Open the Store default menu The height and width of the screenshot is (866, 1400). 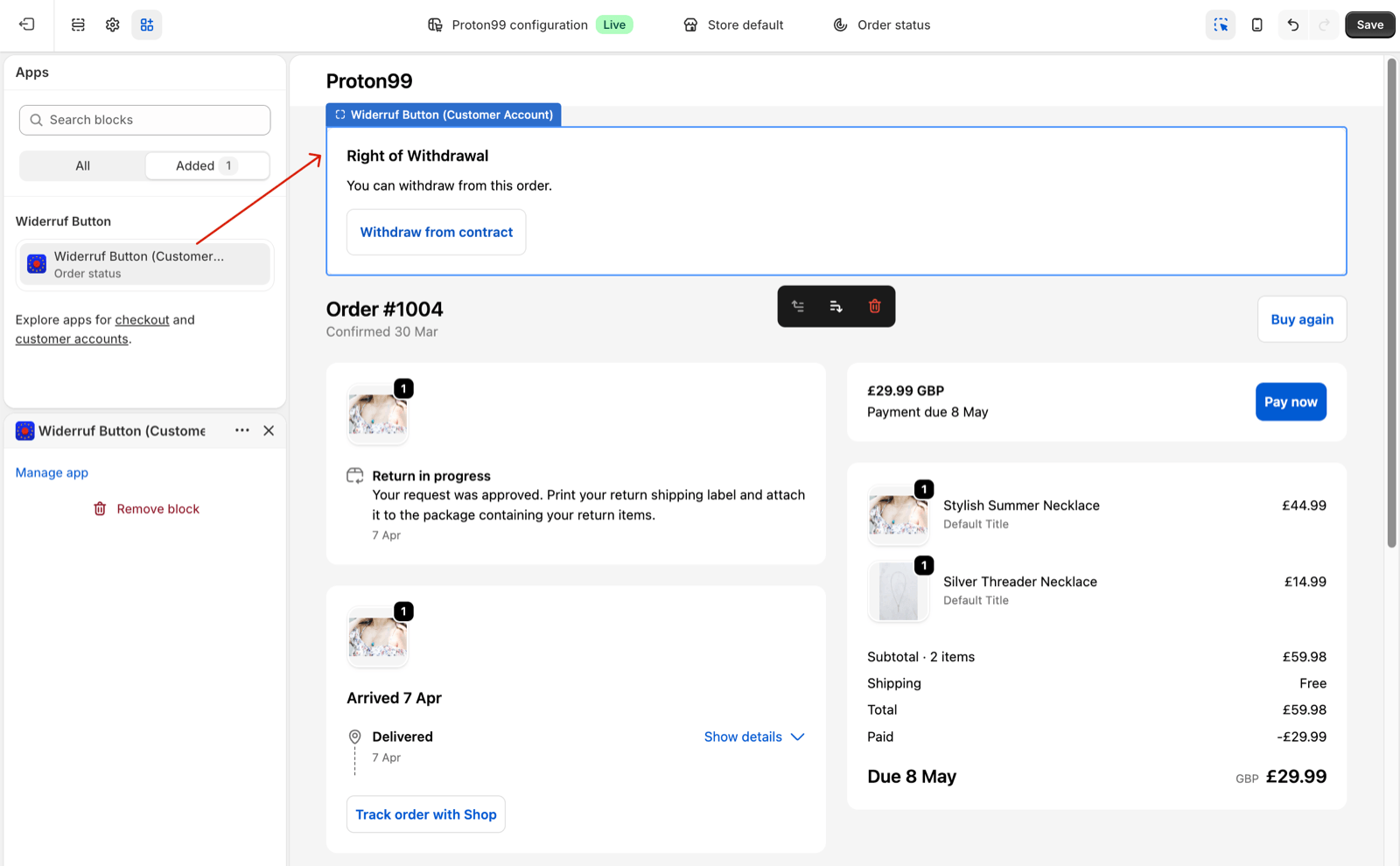(733, 24)
